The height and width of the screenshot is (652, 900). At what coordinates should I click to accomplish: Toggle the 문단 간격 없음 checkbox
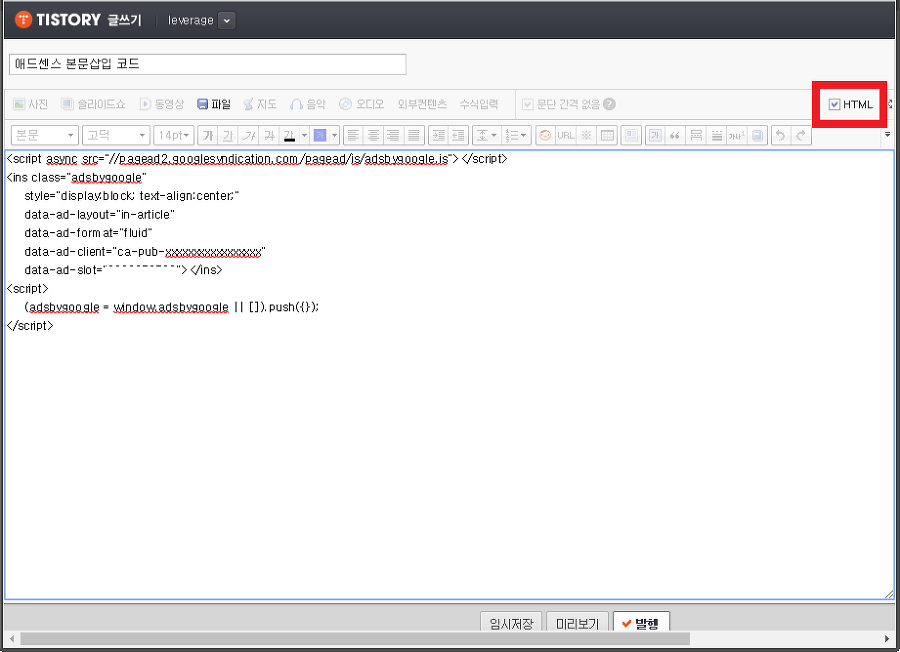coord(527,104)
